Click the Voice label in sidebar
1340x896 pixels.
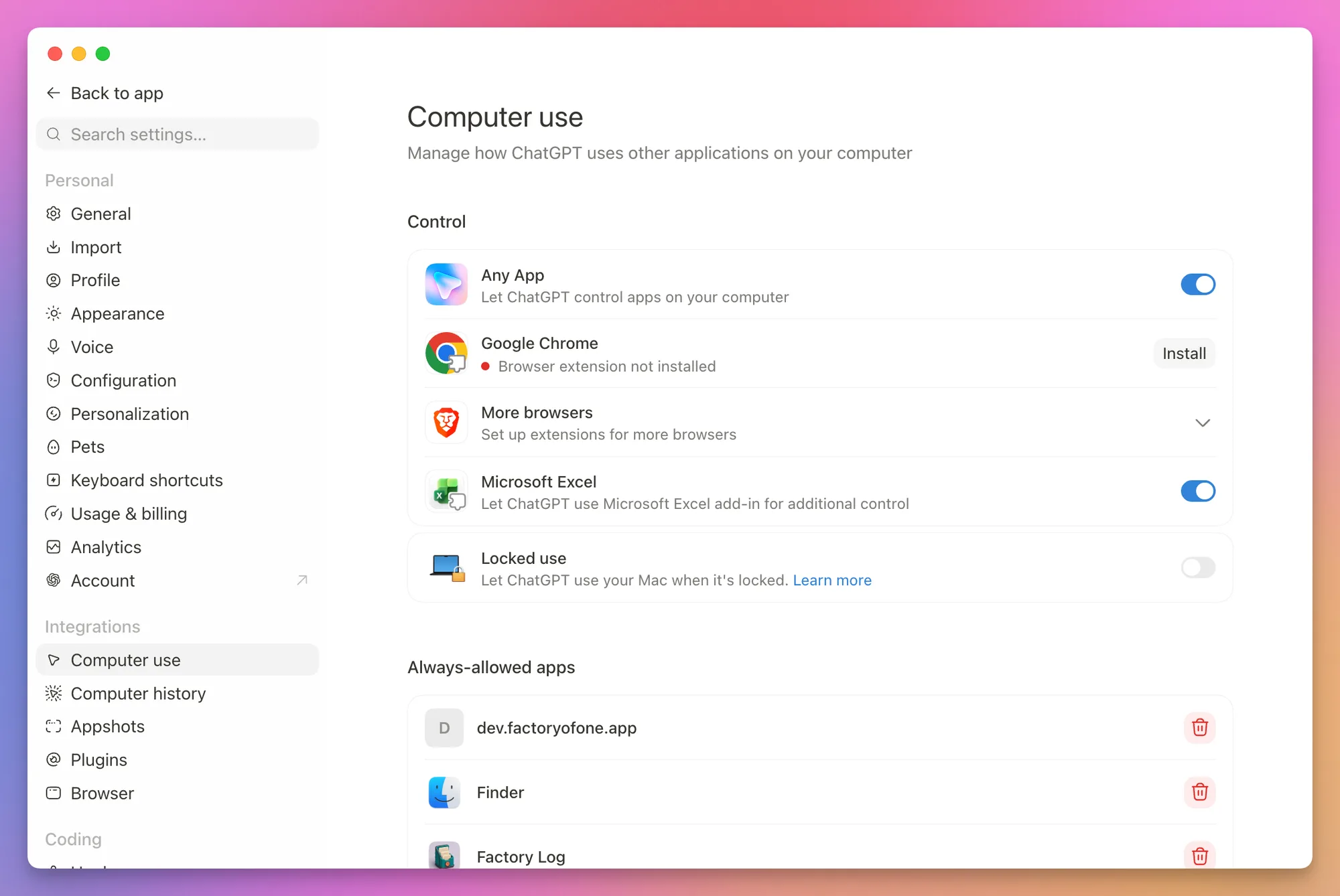click(x=92, y=347)
